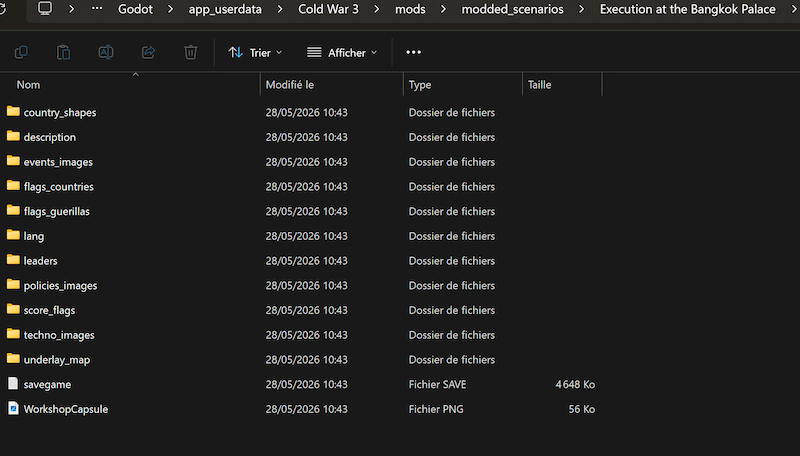
Task: Click the policies_images folder name
Action: coord(60,286)
